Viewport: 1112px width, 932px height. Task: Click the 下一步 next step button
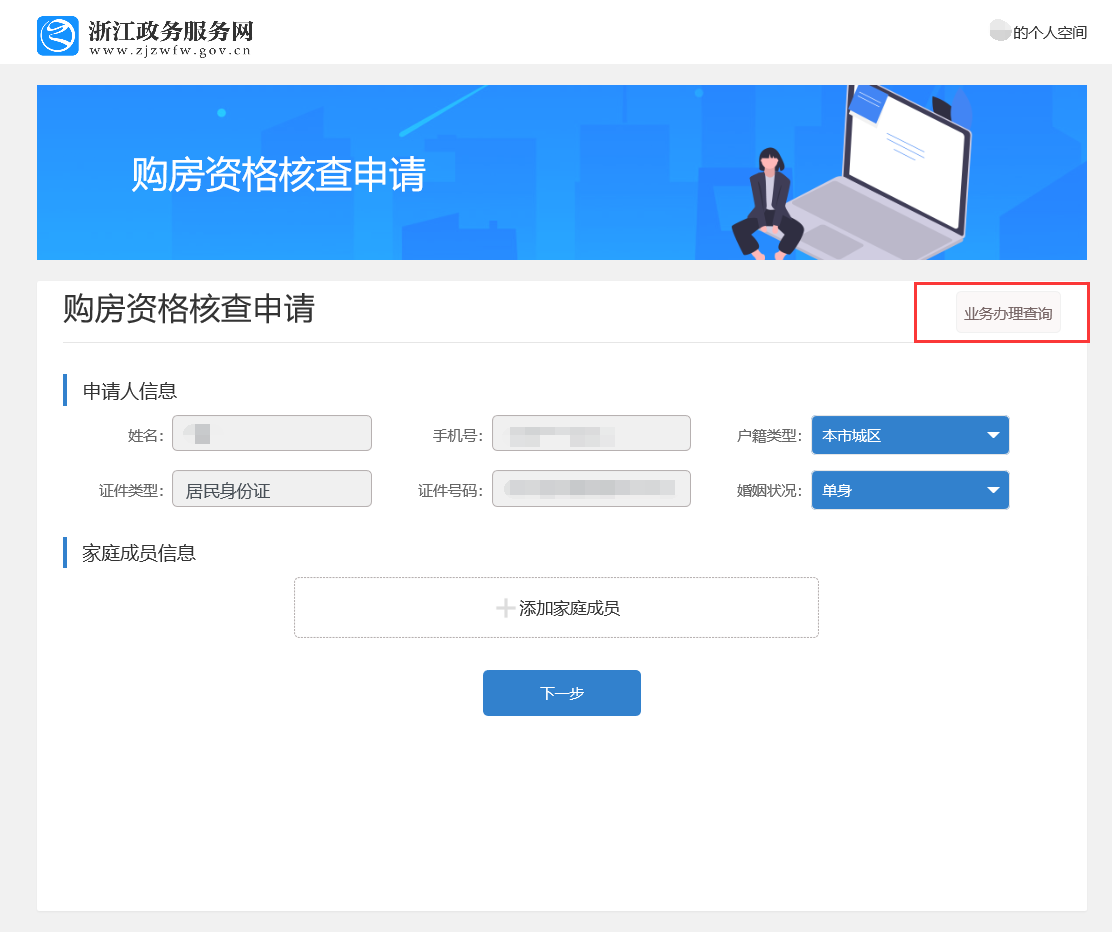[x=562, y=693]
